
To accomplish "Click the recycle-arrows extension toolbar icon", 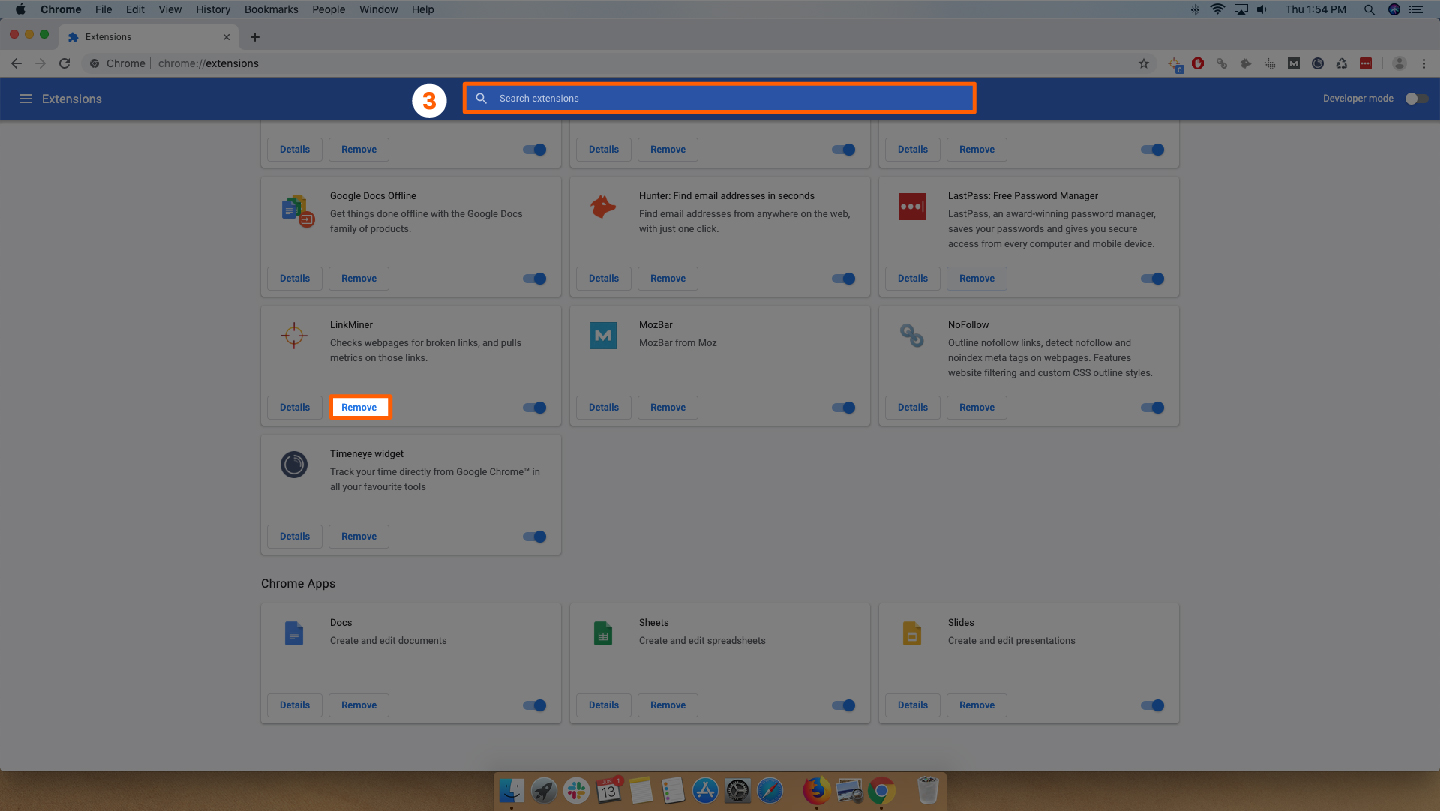I will (1342, 63).
